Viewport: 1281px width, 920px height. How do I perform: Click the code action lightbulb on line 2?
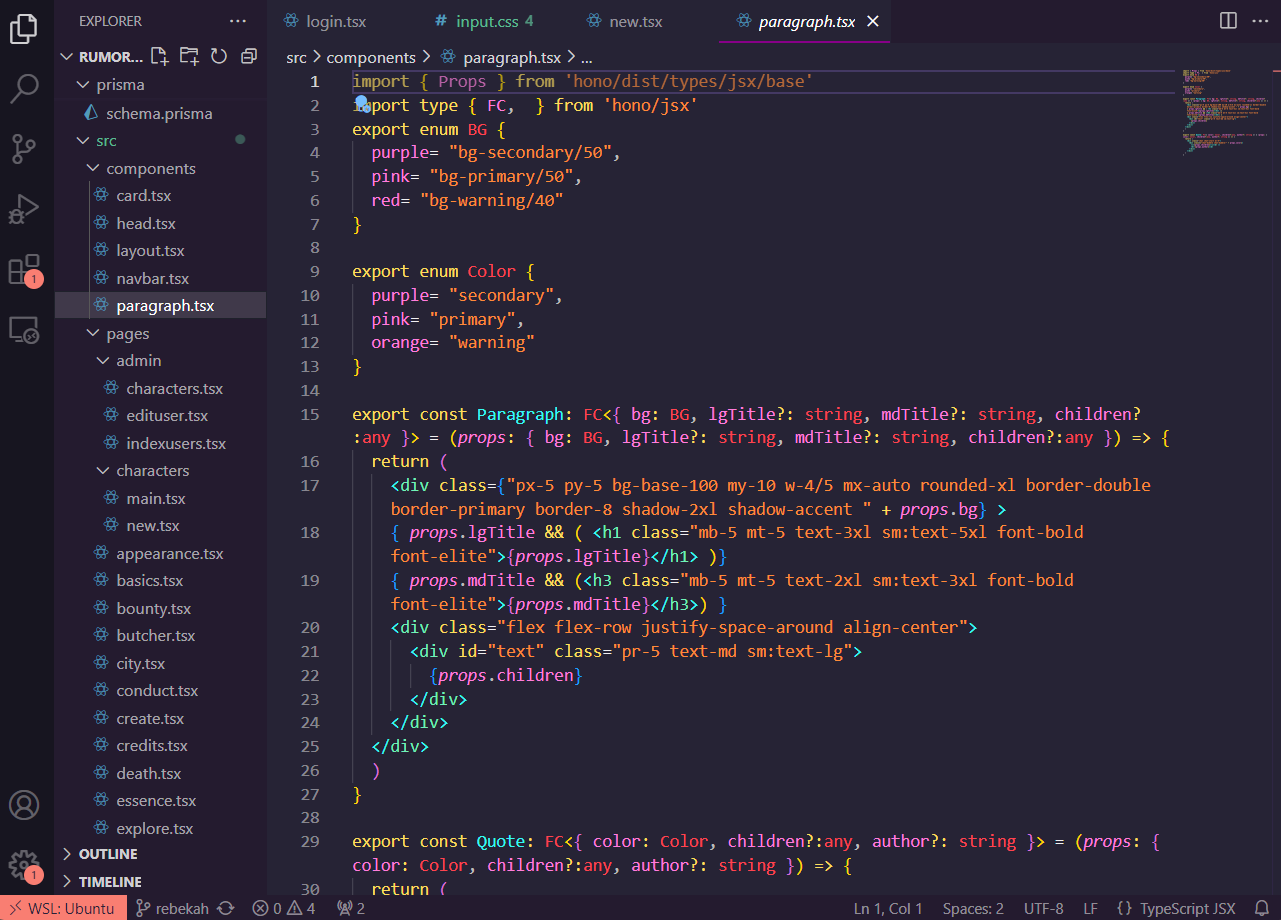pyautogui.click(x=362, y=104)
